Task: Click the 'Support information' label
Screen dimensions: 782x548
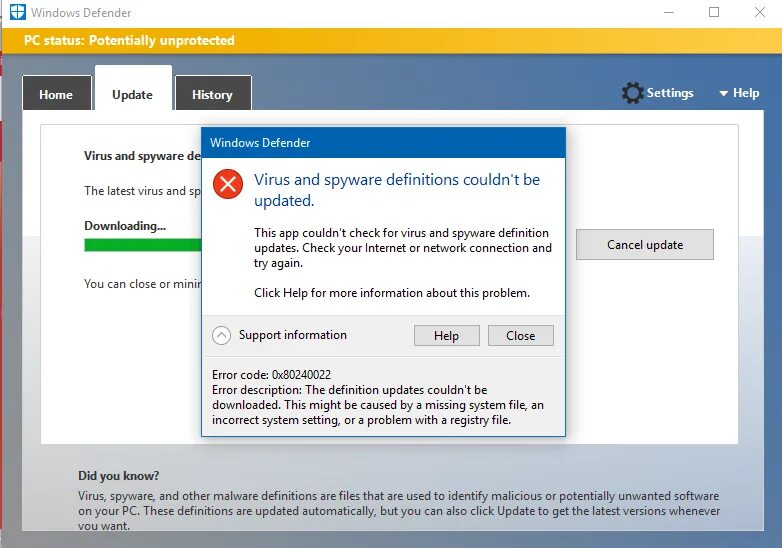Action: [293, 335]
